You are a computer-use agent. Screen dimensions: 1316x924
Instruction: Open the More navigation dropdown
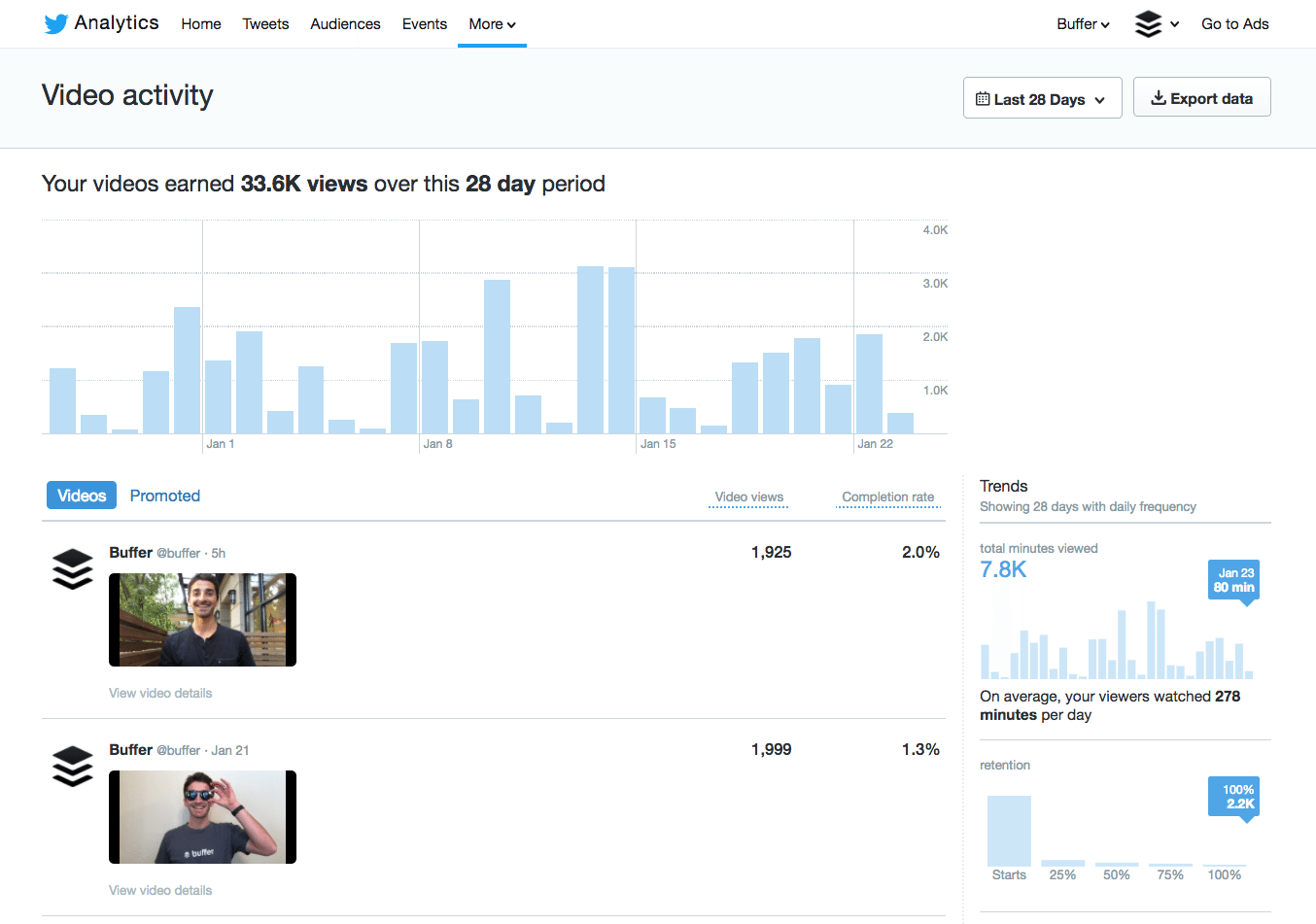[x=492, y=24]
